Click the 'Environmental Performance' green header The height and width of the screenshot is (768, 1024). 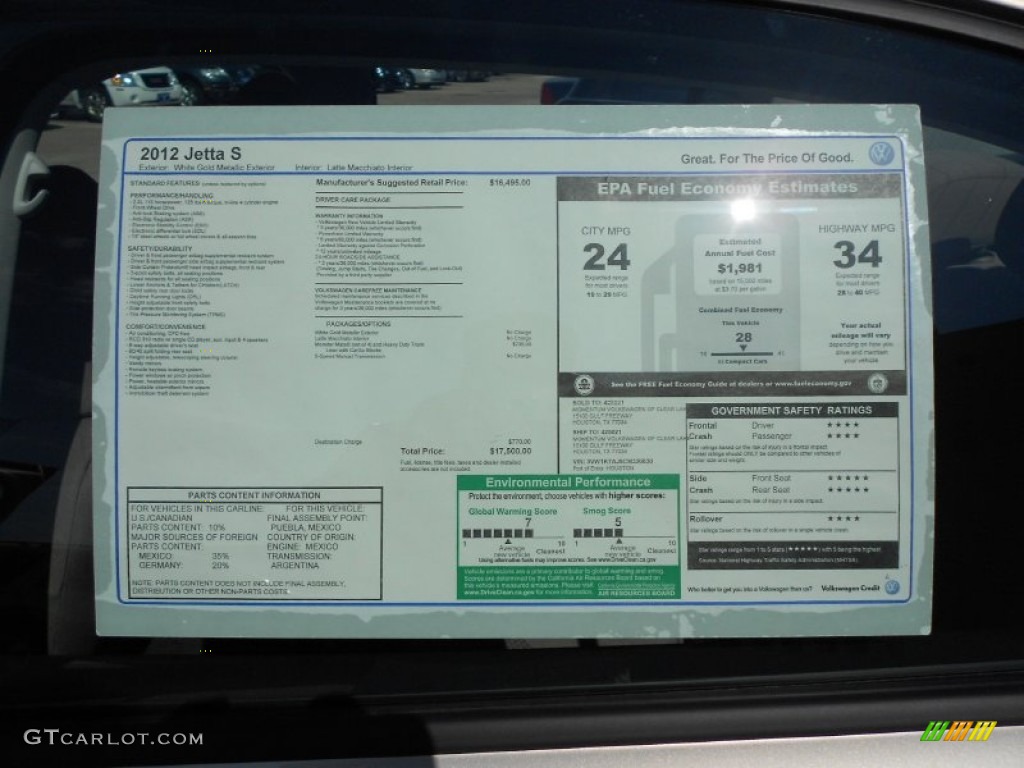568,482
